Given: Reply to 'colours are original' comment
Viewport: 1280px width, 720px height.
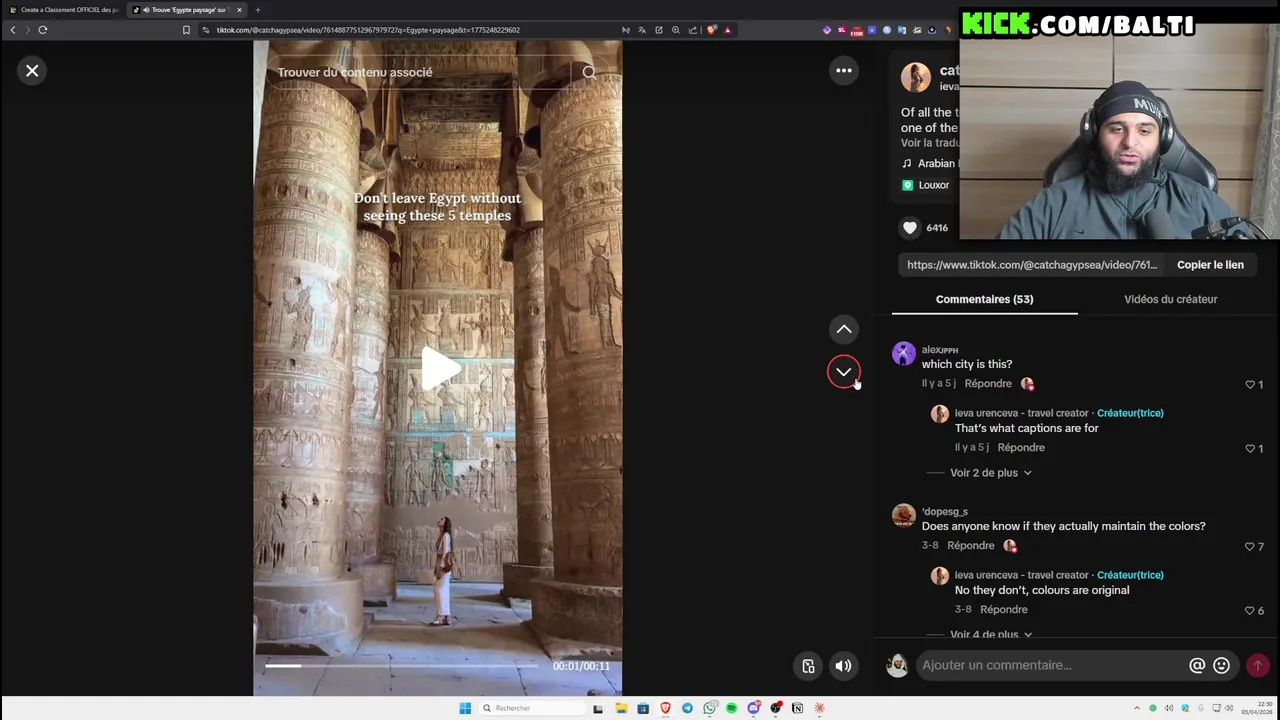Looking at the screenshot, I should click(x=1004, y=610).
